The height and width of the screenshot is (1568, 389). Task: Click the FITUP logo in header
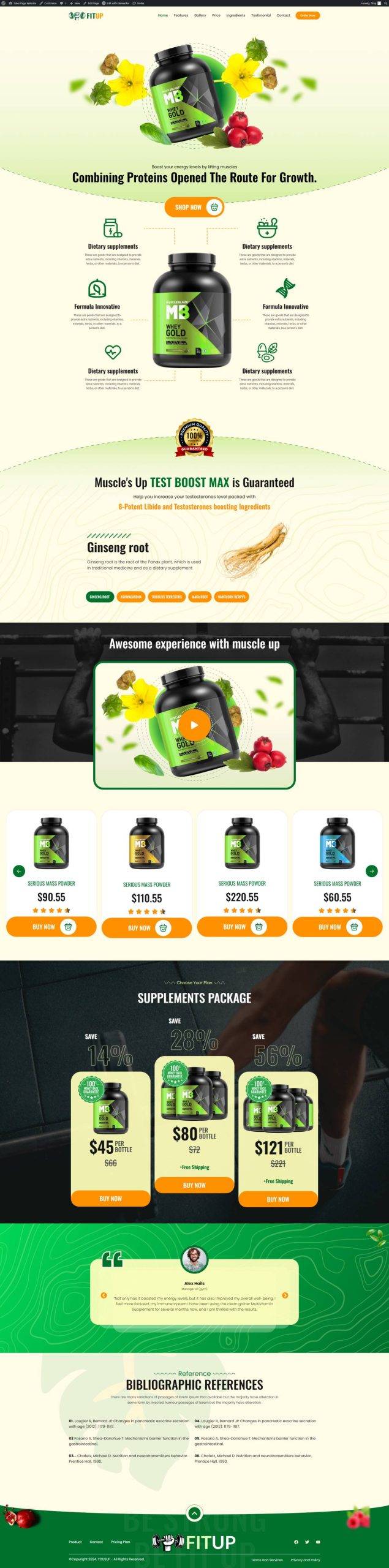click(x=86, y=15)
